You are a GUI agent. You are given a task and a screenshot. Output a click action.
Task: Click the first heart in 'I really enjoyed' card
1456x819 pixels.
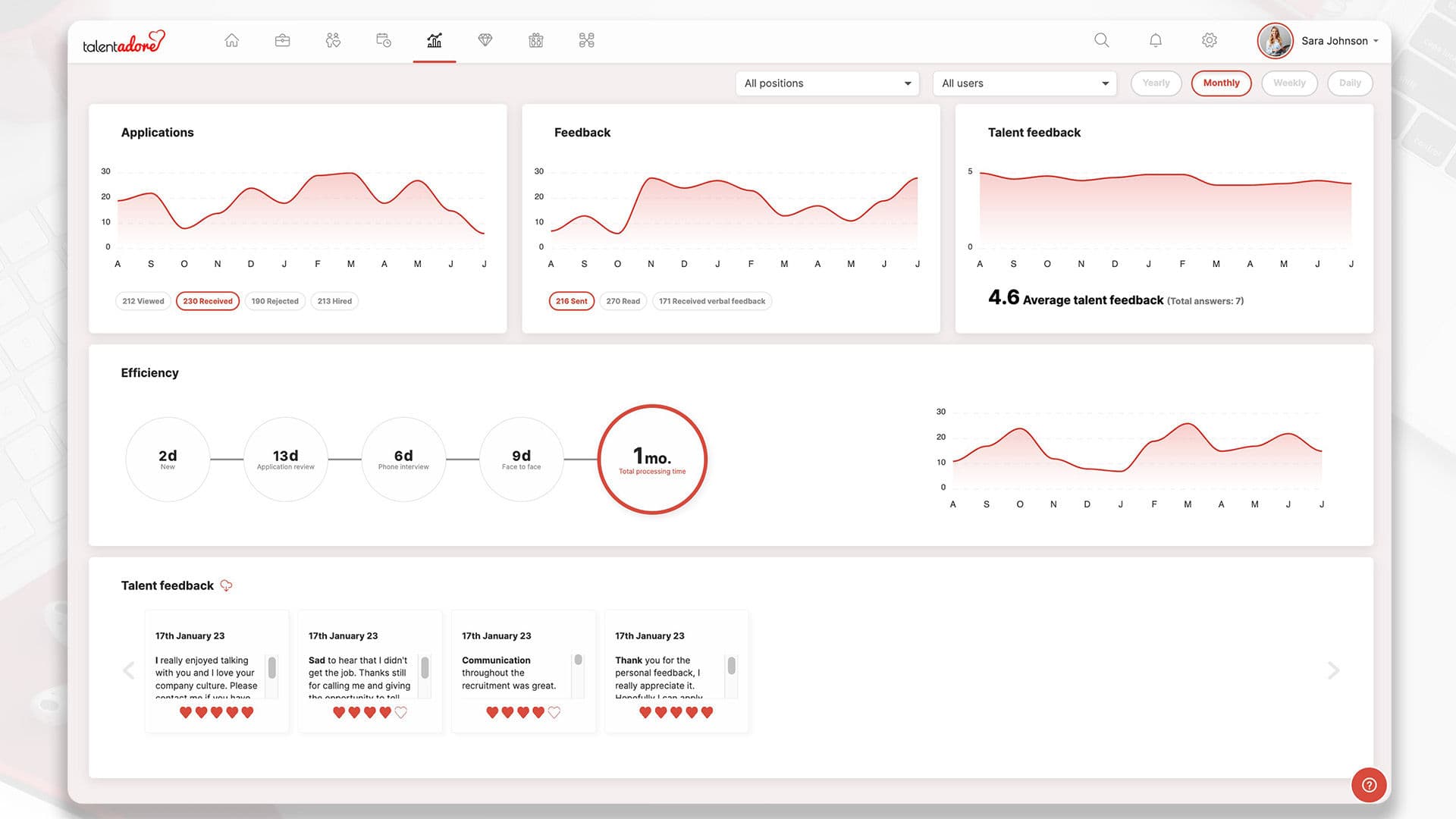coord(186,712)
